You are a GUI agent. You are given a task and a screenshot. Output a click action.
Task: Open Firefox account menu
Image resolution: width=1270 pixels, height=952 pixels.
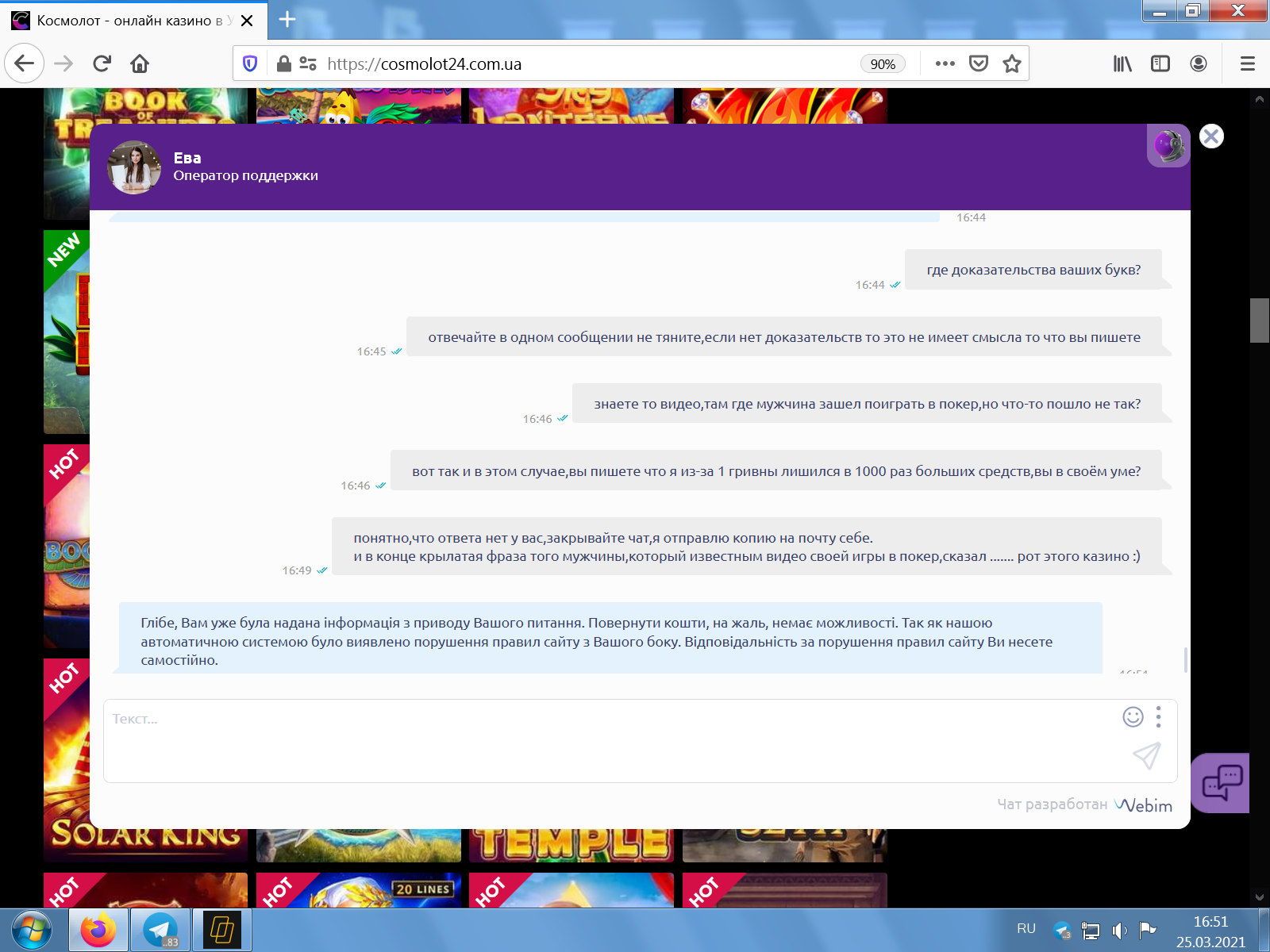click(1199, 63)
